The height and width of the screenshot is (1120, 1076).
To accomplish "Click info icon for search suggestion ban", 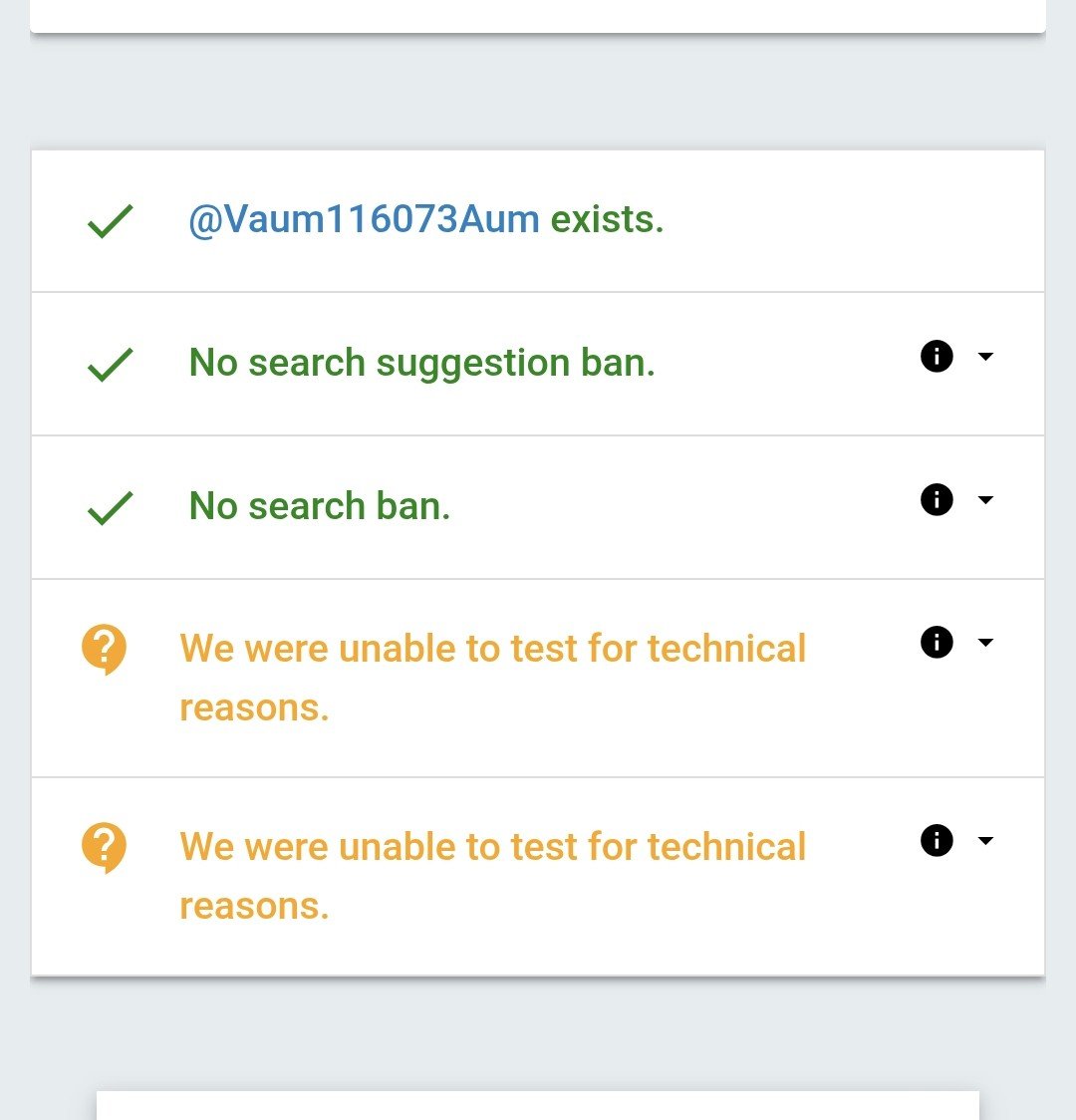I will coord(937,356).
